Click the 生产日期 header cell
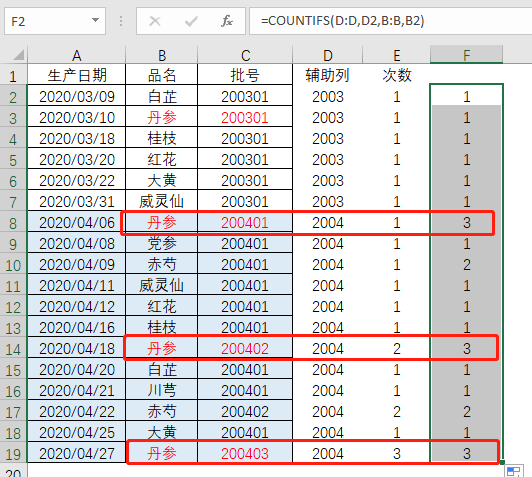 coord(77,75)
